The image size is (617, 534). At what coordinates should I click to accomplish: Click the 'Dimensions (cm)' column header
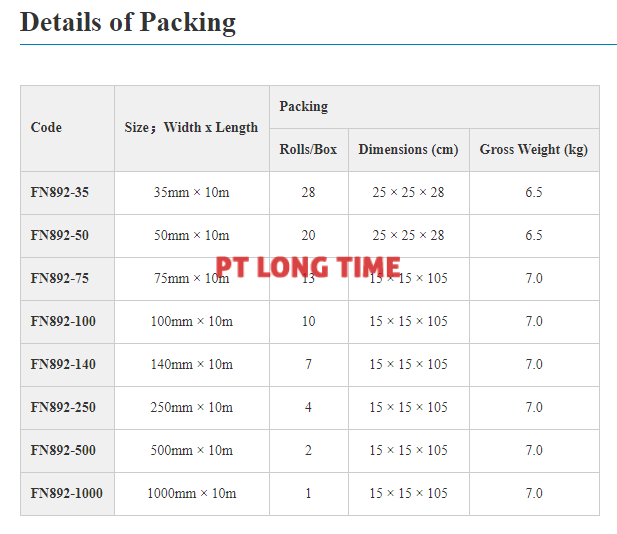[x=408, y=149]
